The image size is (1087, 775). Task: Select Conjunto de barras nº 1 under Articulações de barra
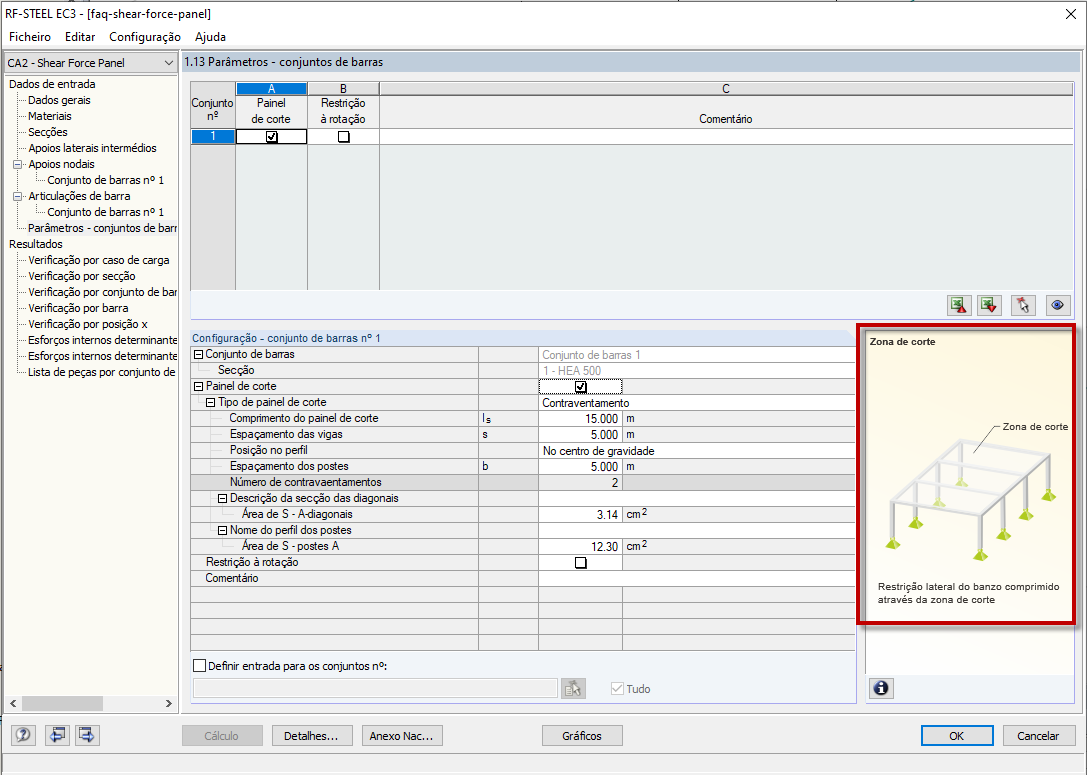(105, 212)
